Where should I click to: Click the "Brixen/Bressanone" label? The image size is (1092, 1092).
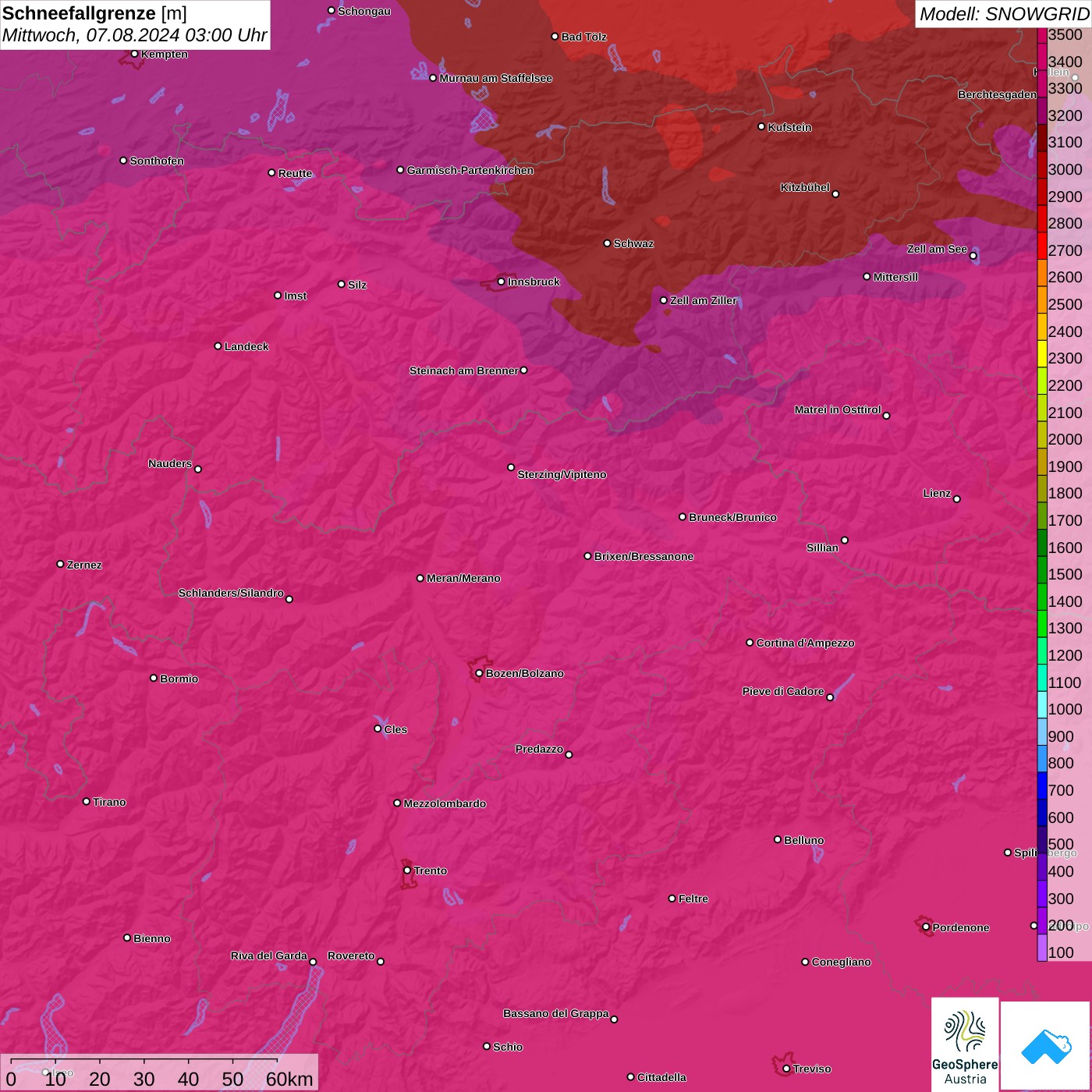(644, 556)
